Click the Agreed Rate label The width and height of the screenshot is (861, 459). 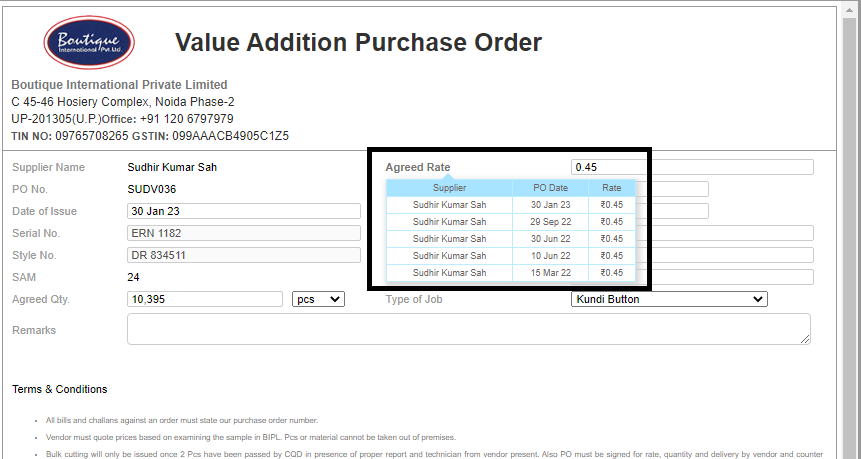[418, 167]
